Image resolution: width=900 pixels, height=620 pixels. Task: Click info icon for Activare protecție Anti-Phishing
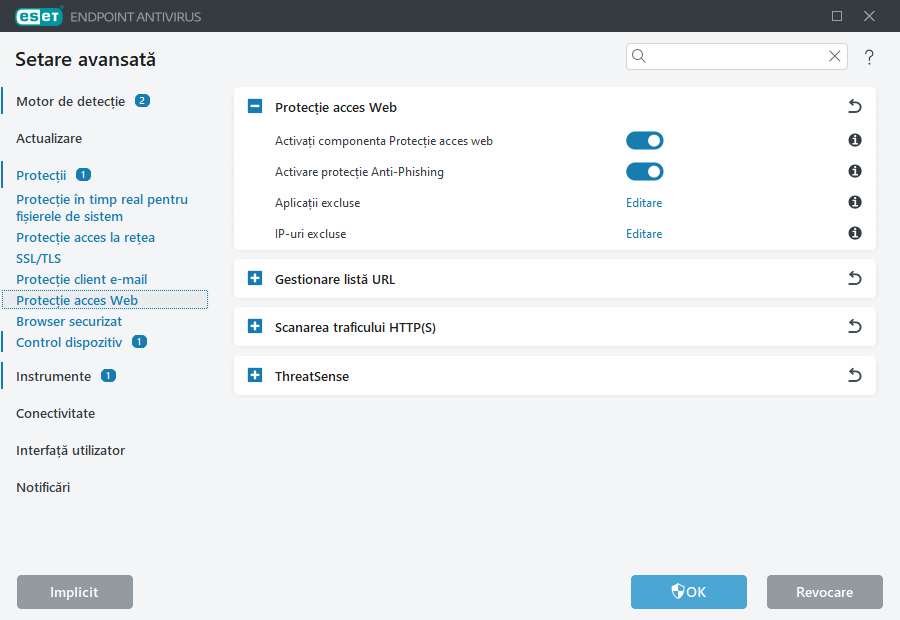855,172
